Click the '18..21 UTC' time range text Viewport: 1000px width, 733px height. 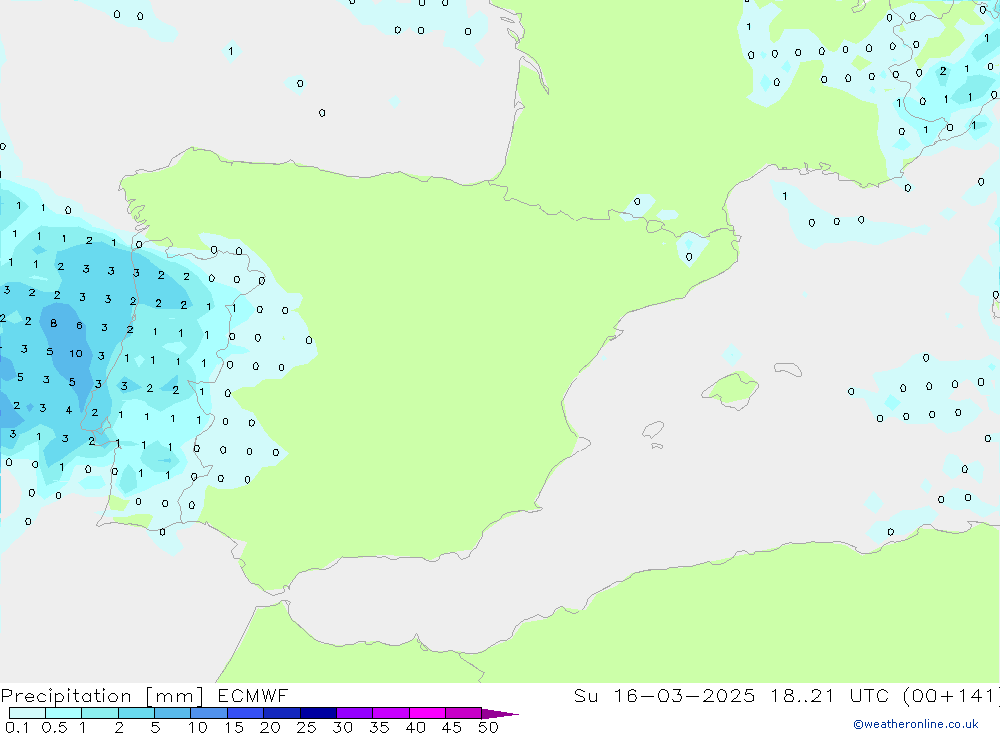(830, 696)
